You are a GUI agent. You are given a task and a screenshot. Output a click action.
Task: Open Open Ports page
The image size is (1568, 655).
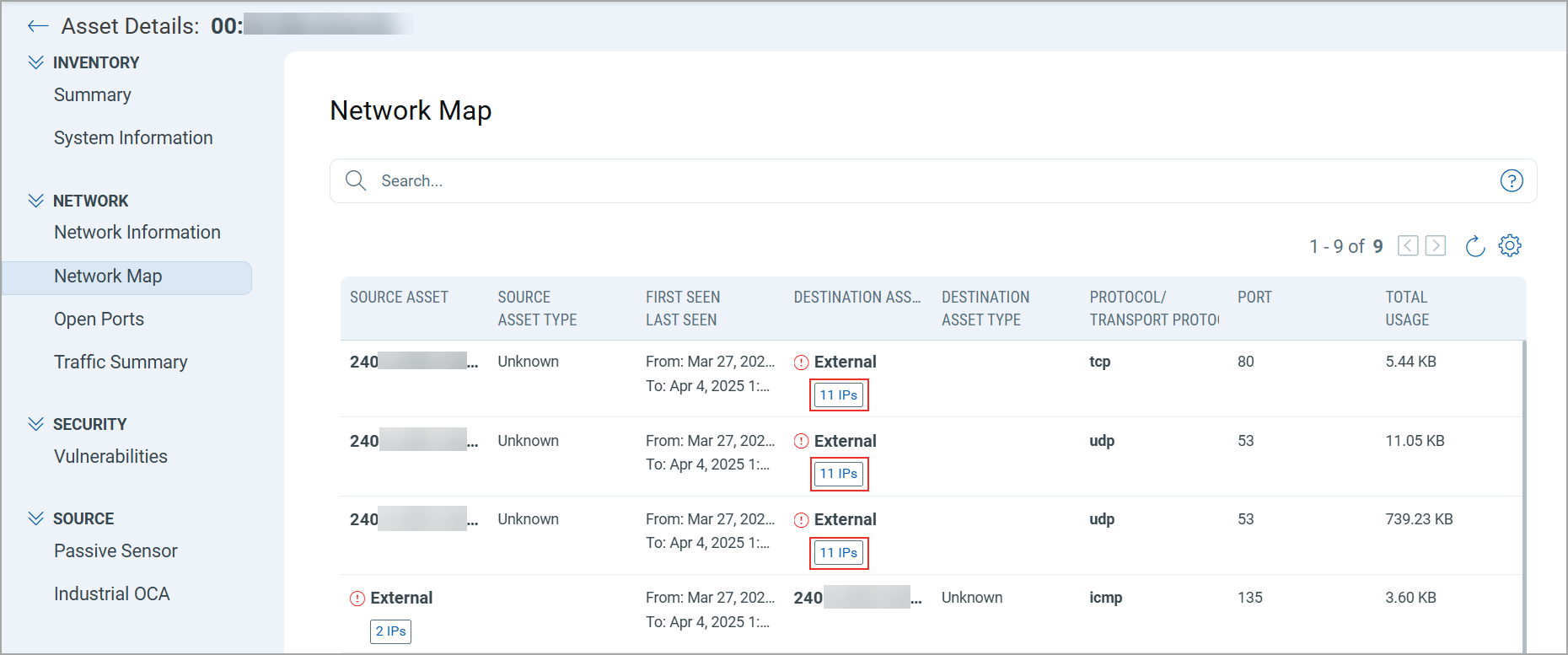[99, 319]
